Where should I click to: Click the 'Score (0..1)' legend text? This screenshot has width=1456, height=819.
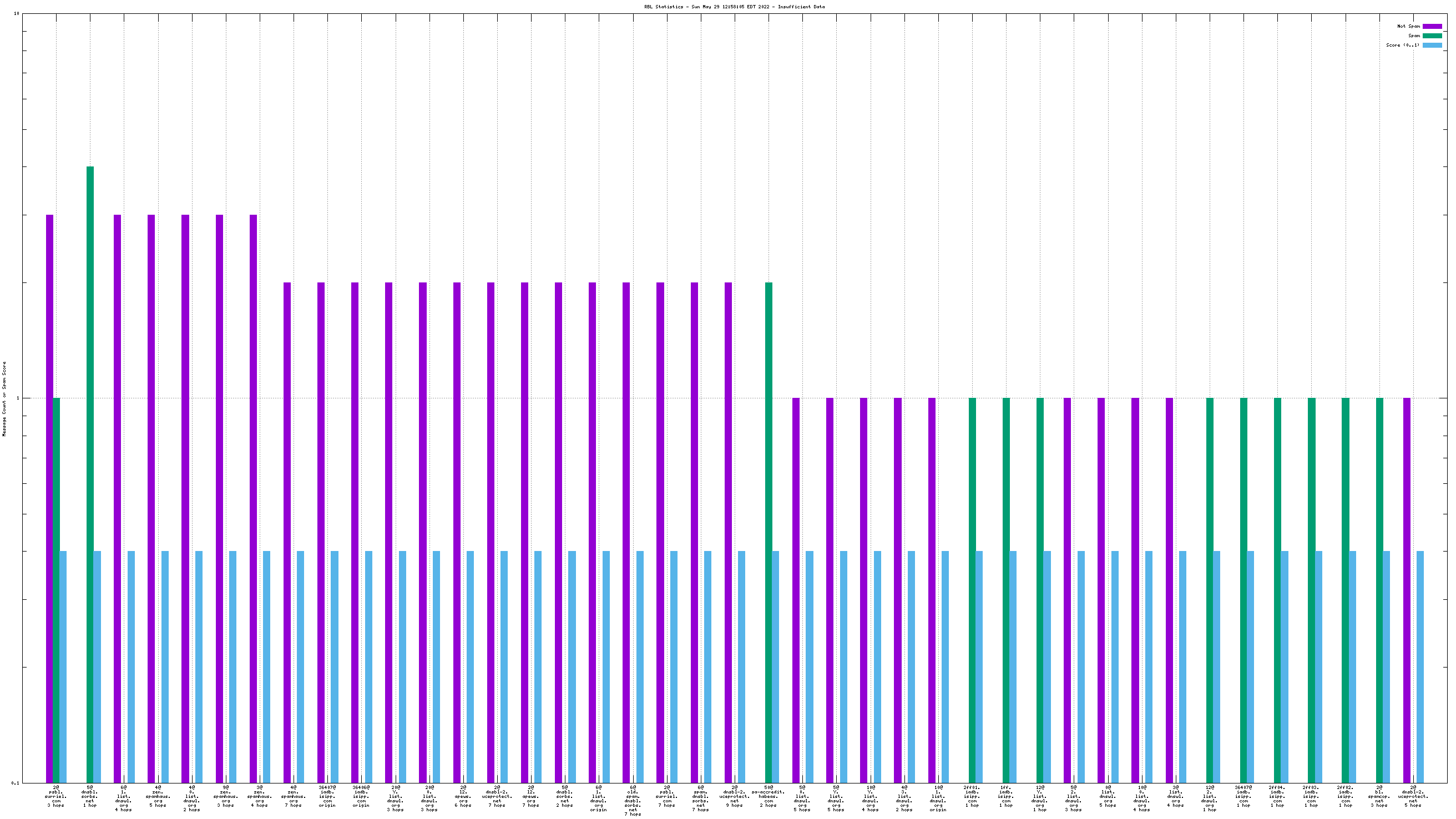[1402, 45]
